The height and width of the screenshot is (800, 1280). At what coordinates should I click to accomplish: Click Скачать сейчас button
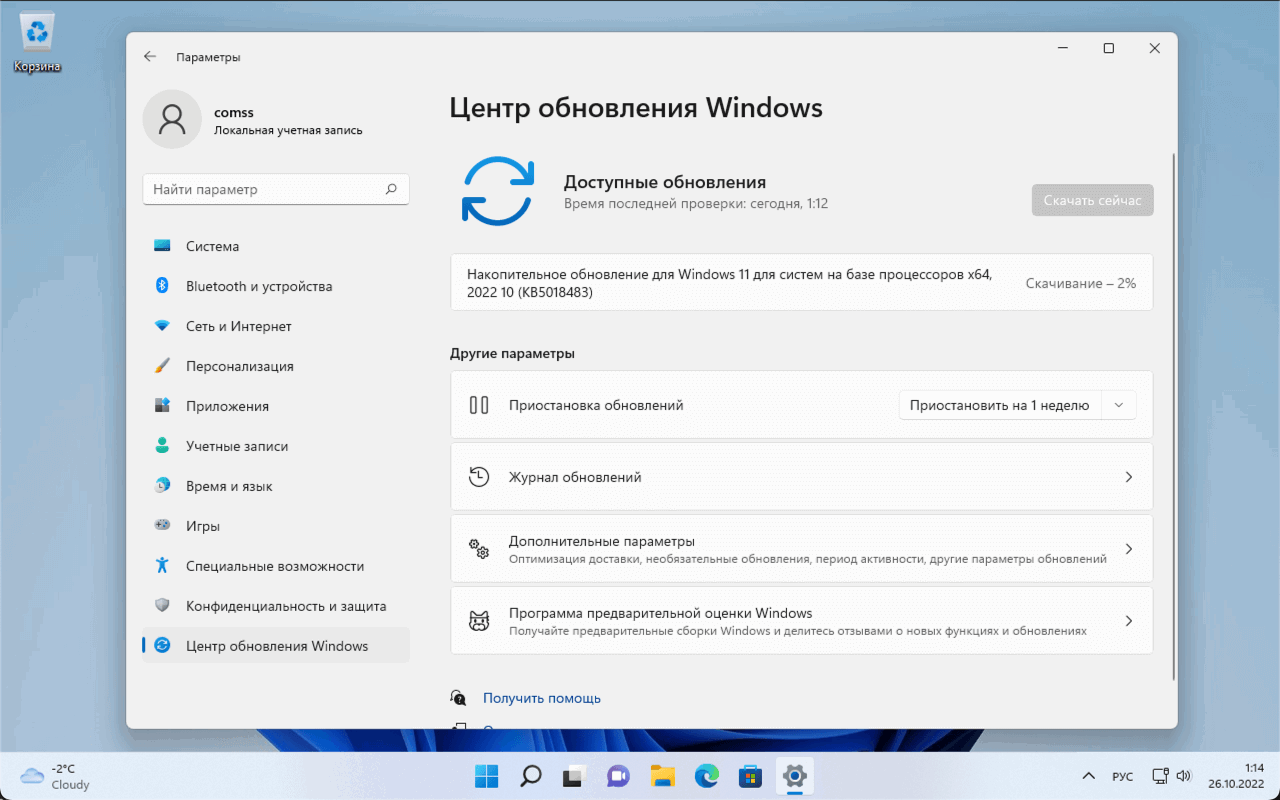tap(1093, 200)
